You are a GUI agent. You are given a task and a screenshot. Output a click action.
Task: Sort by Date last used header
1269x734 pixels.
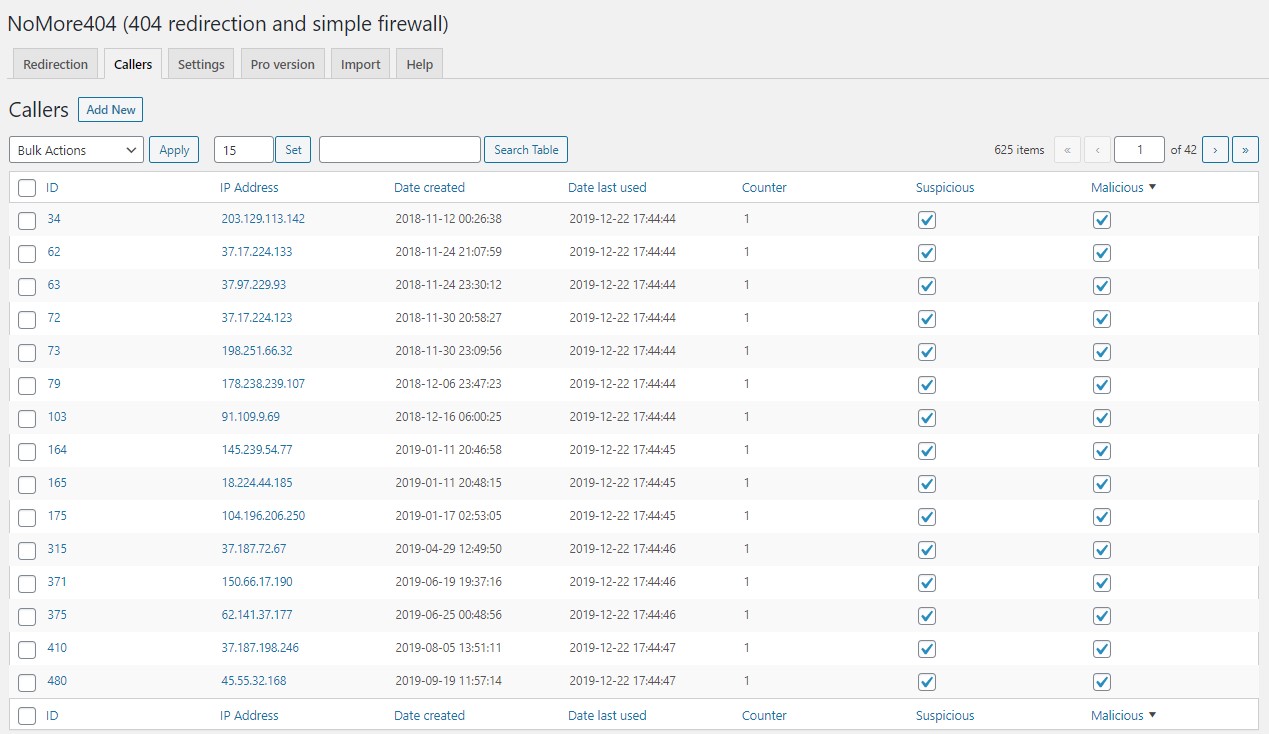(607, 187)
